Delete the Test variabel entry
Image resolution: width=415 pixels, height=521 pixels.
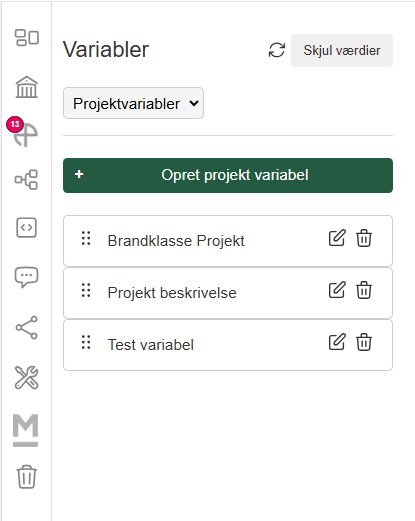(x=364, y=342)
